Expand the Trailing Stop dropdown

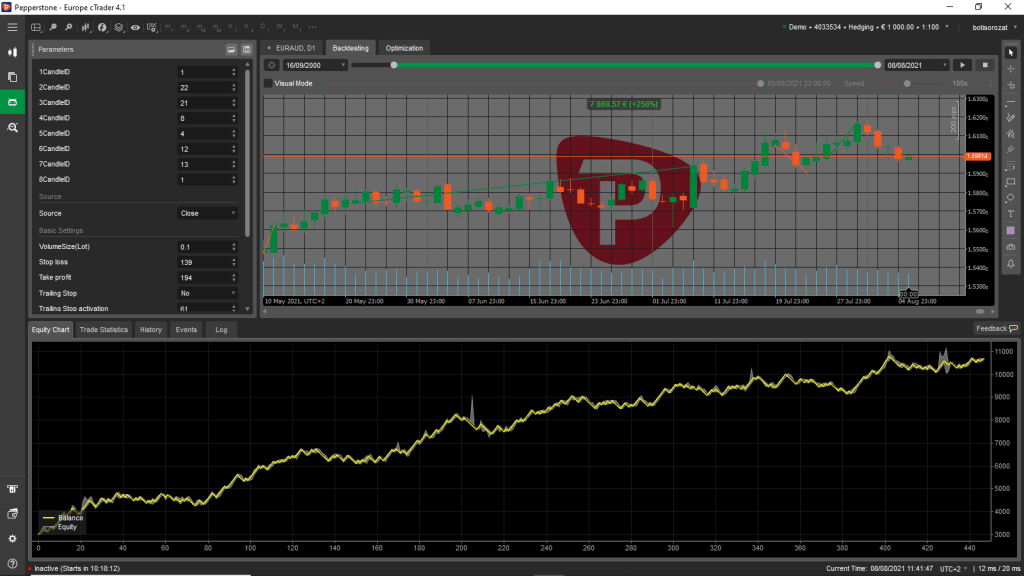point(208,293)
